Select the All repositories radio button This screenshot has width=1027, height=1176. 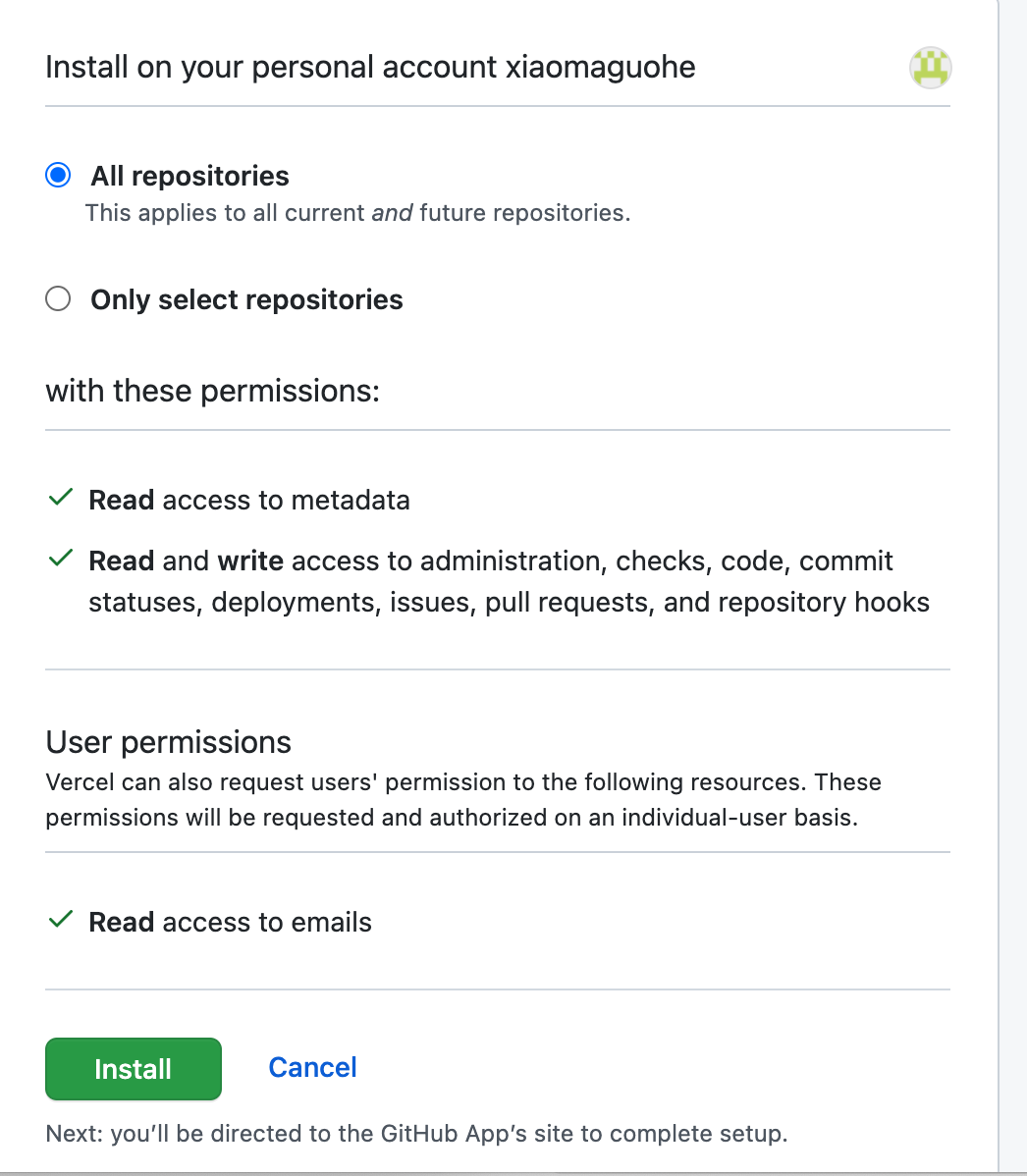tap(59, 176)
